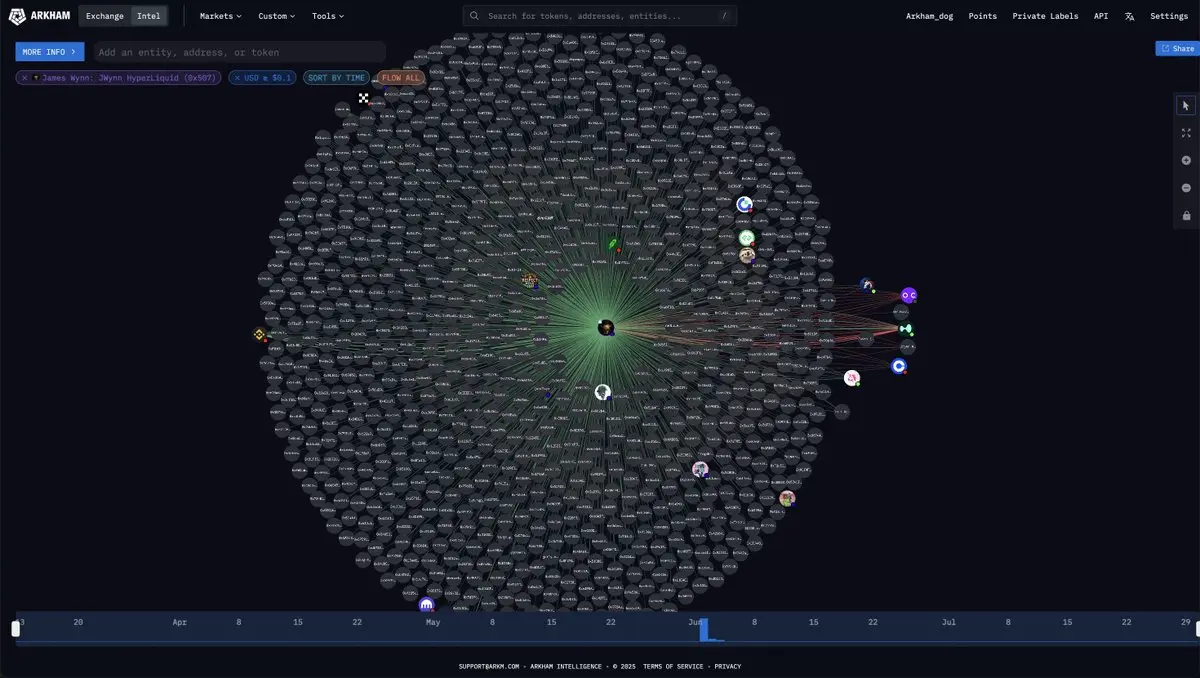Switch to Exchange mode
Viewport: 1200px width, 678px height.
click(105, 16)
